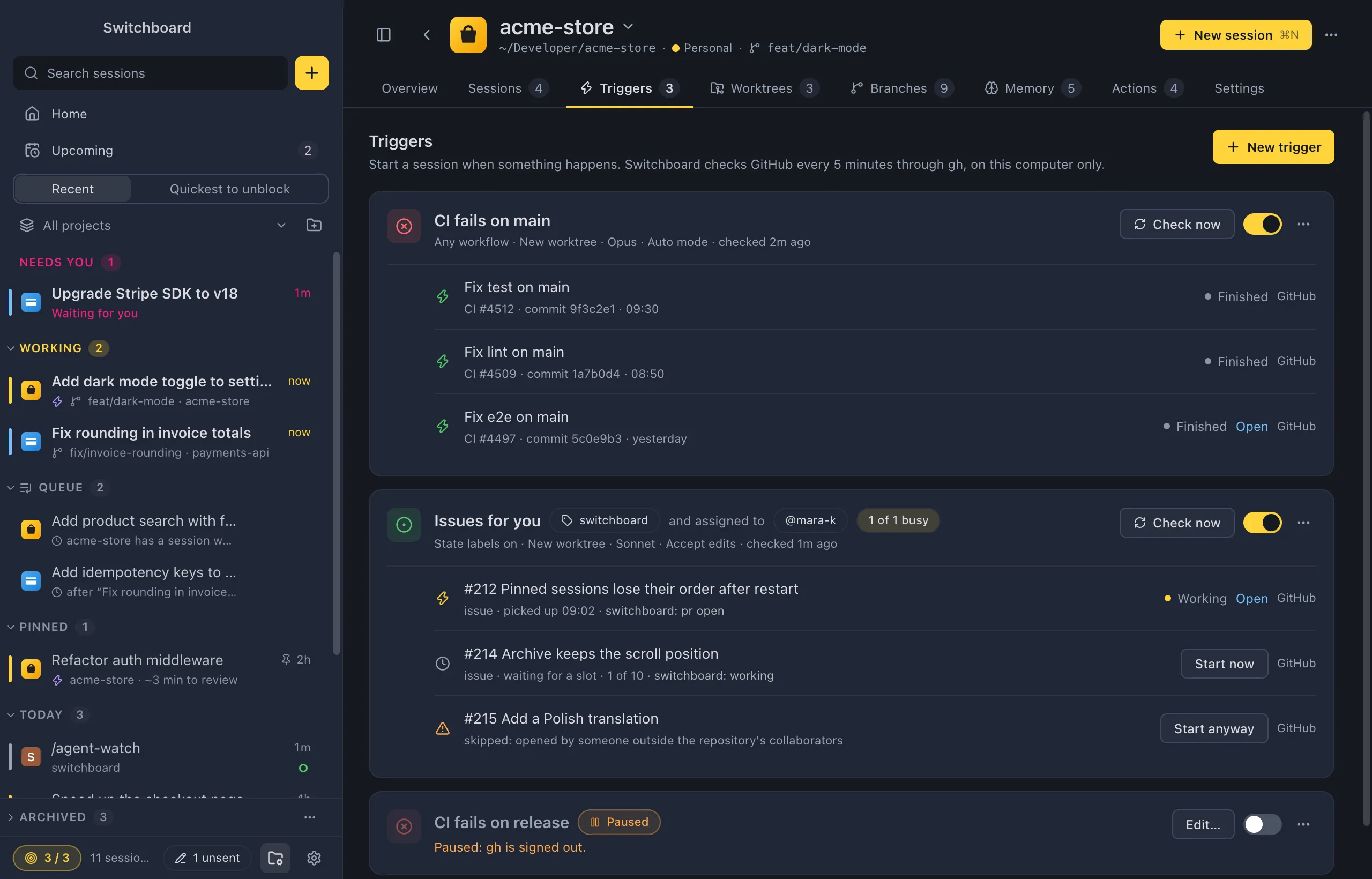Screen dimensions: 1372x879
Task: Click the pin icon on Refactor auth middleware
Action: coord(286,659)
